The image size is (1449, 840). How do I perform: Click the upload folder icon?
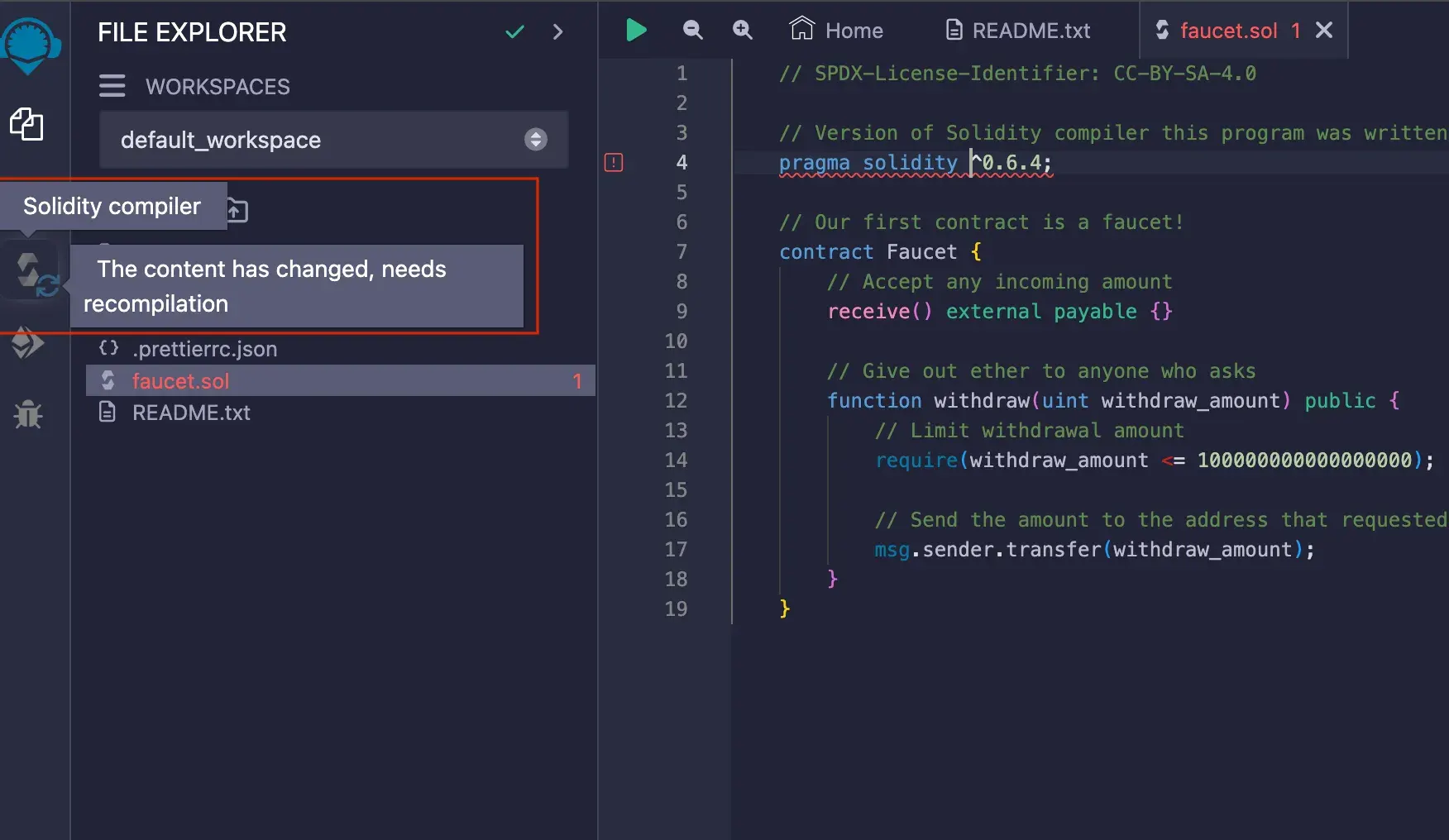click(237, 211)
